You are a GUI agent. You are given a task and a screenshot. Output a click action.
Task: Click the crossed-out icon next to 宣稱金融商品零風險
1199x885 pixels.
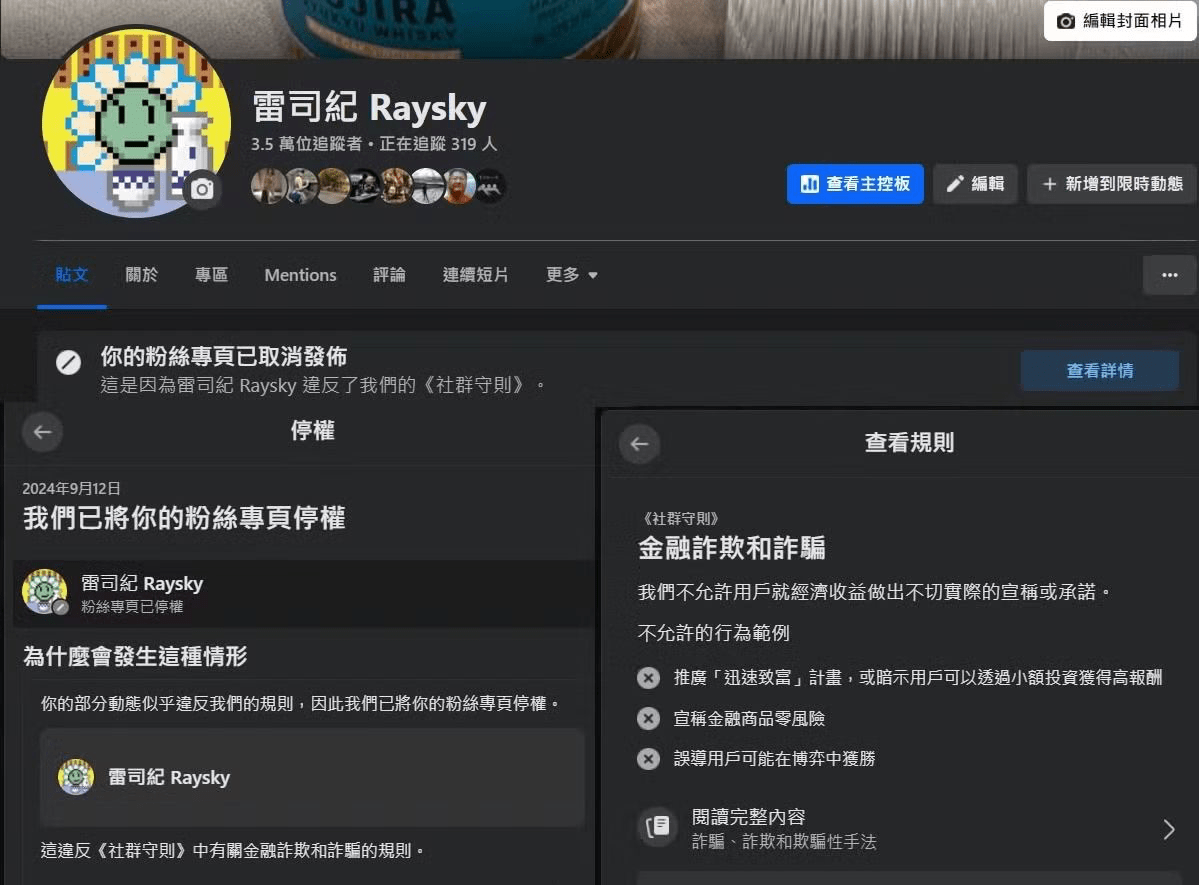pyautogui.click(x=647, y=718)
